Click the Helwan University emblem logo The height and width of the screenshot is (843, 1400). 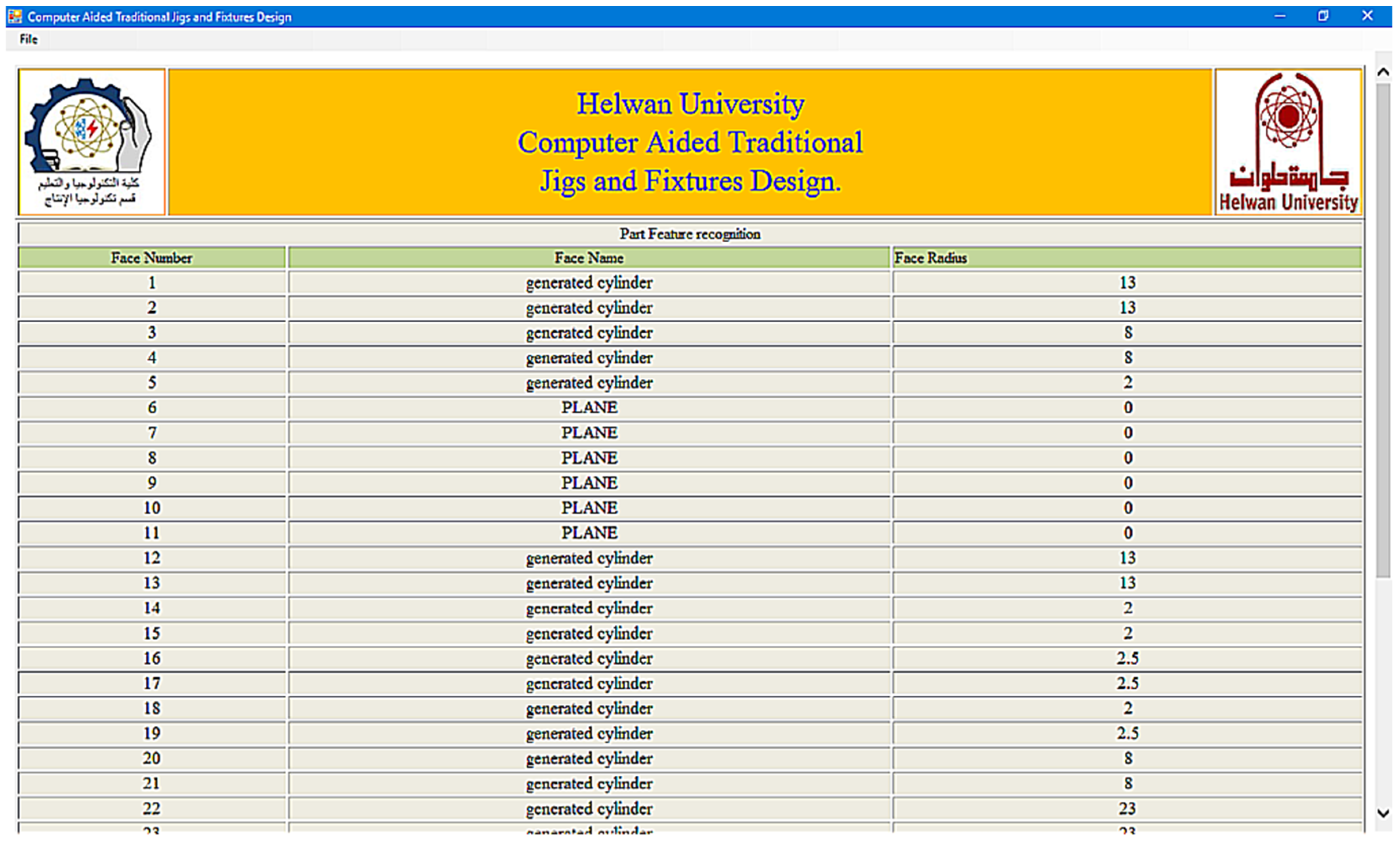1288,142
